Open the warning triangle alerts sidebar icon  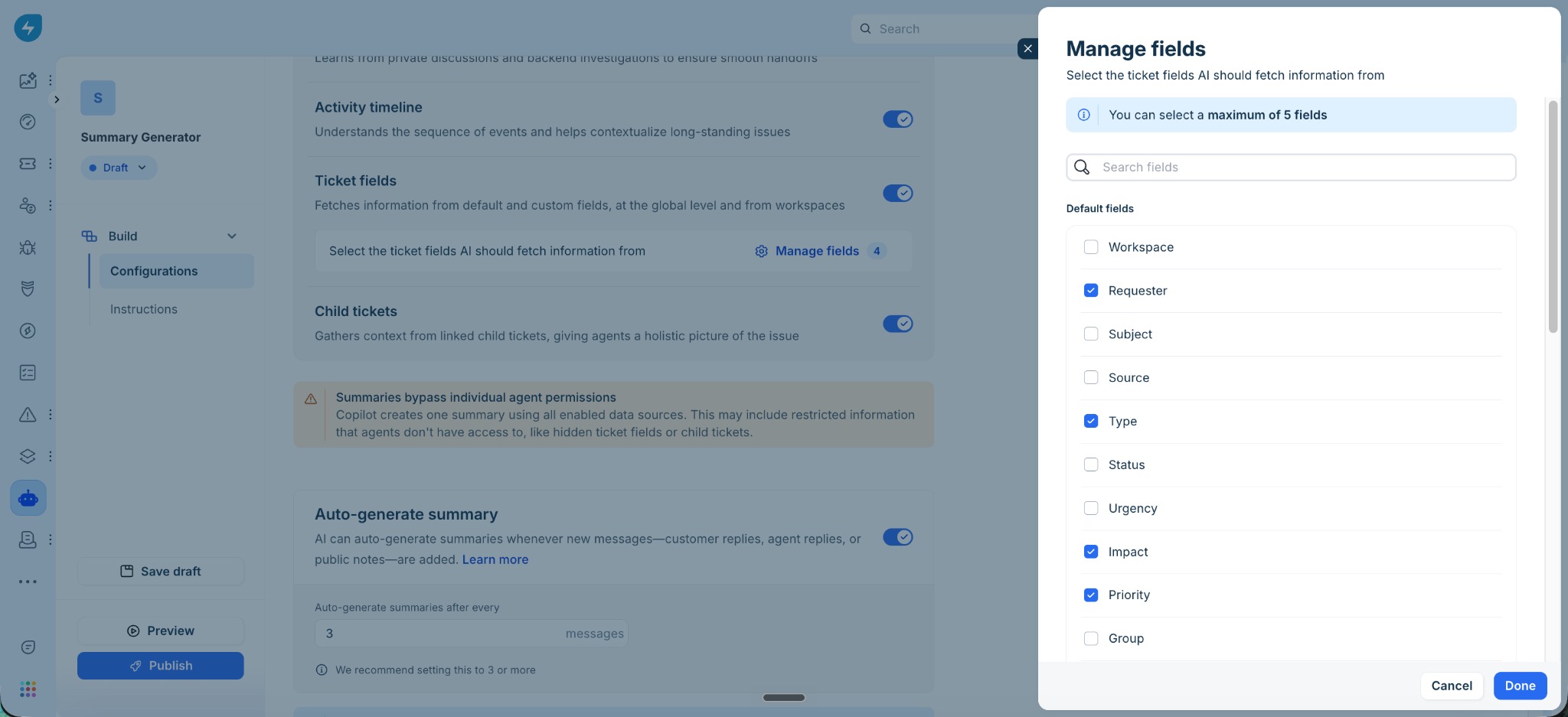28,414
